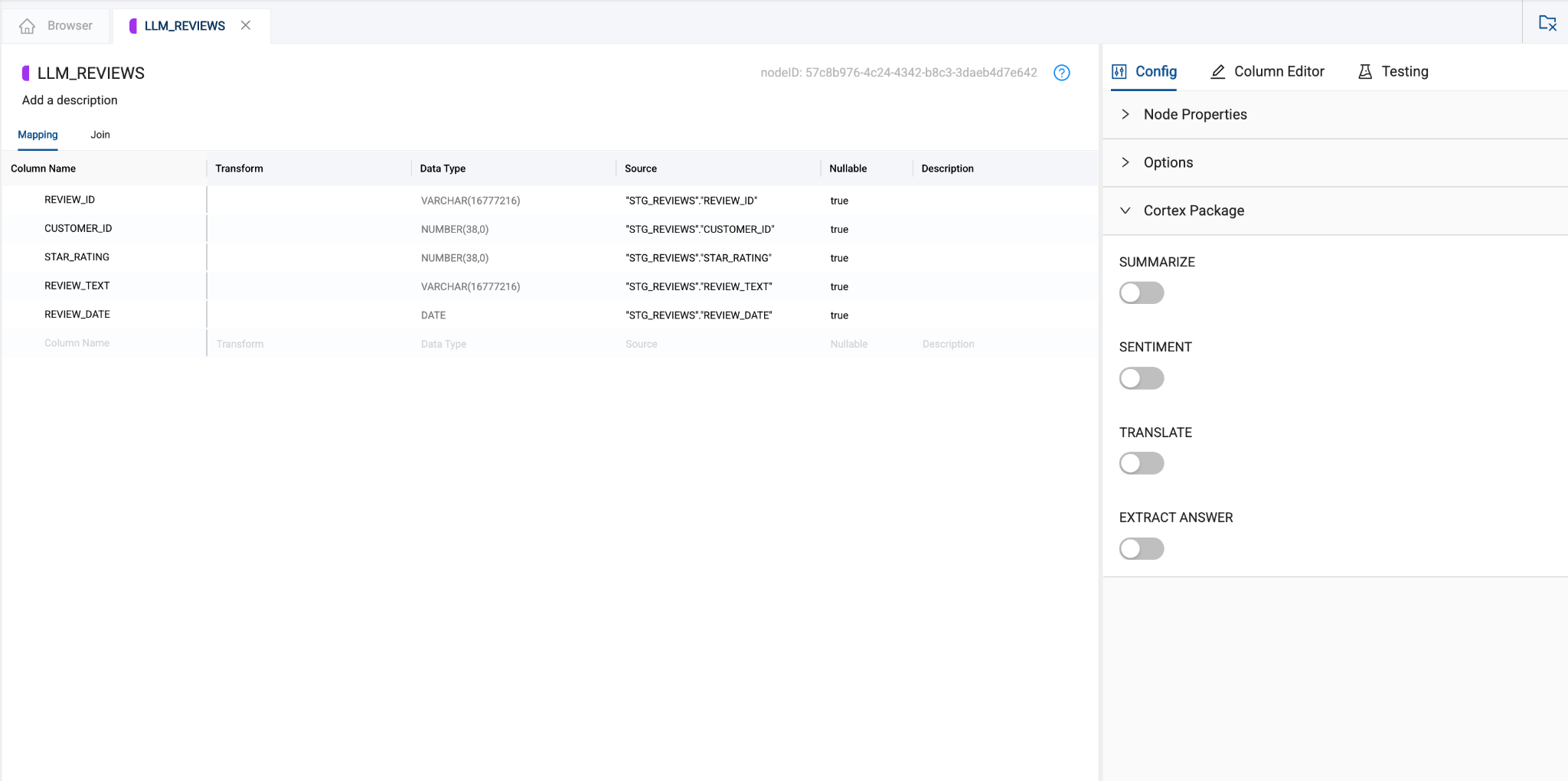Click the Column Name header
The width and height of the screenshot is (1568, 781).
tap(44, 168)
